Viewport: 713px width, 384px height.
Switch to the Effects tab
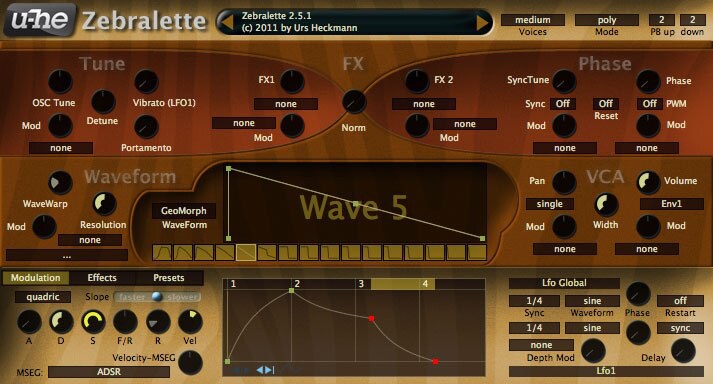pyautogui.click(x=102, y=278)
